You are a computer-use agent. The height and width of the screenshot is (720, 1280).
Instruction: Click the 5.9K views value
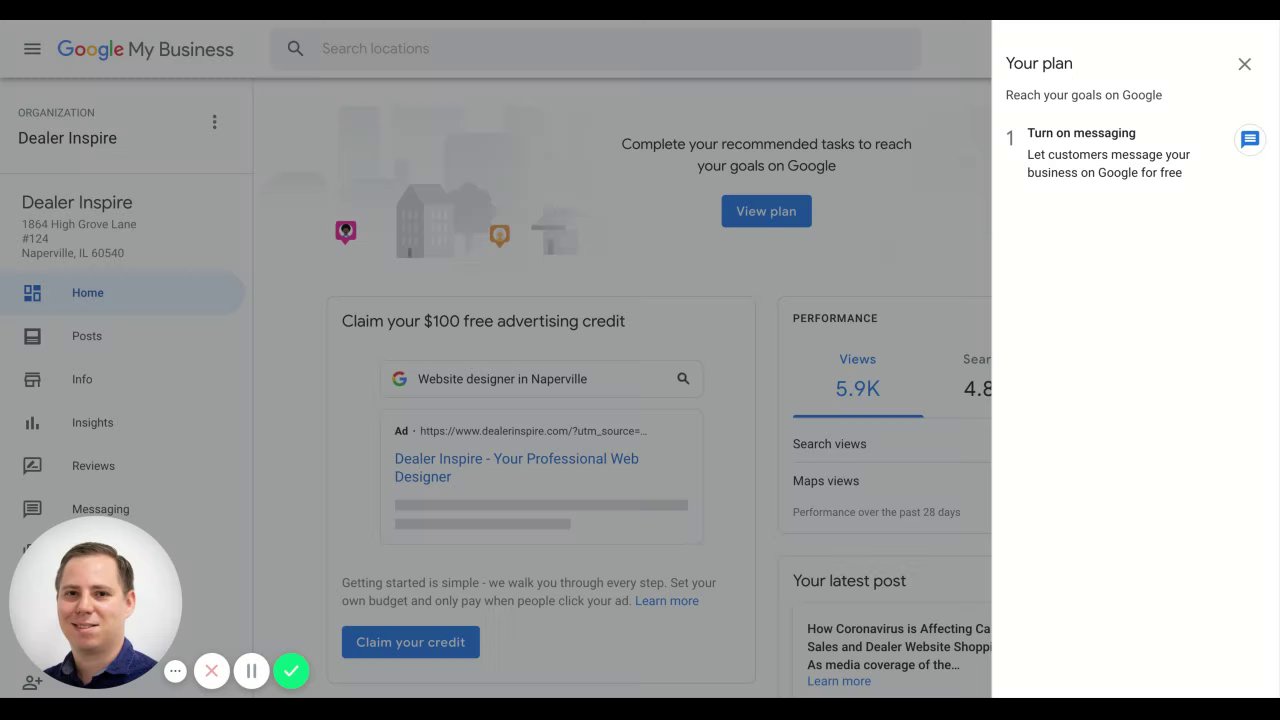(x=857, y=389)
